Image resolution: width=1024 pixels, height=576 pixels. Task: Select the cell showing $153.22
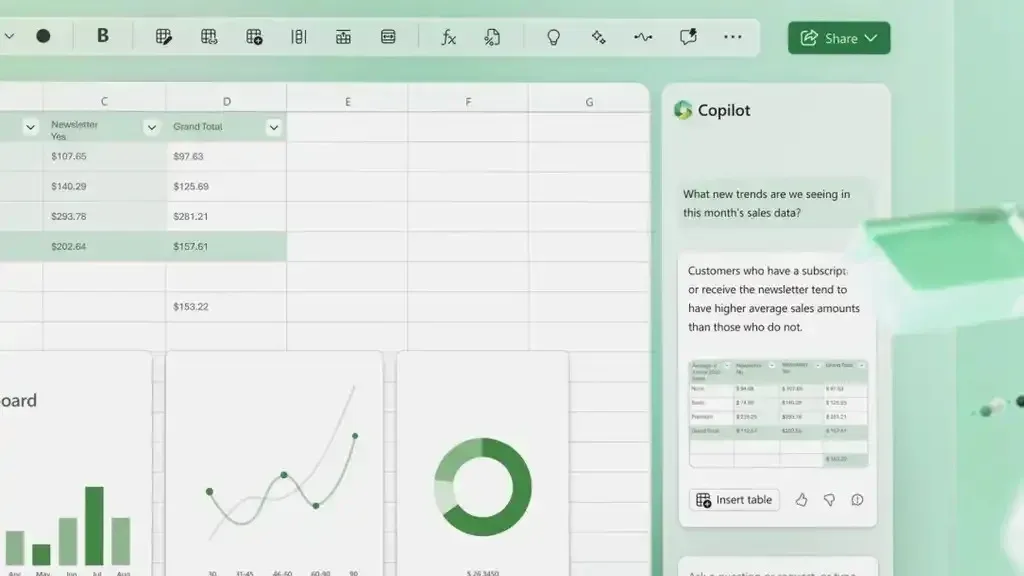tap(226, 307)
